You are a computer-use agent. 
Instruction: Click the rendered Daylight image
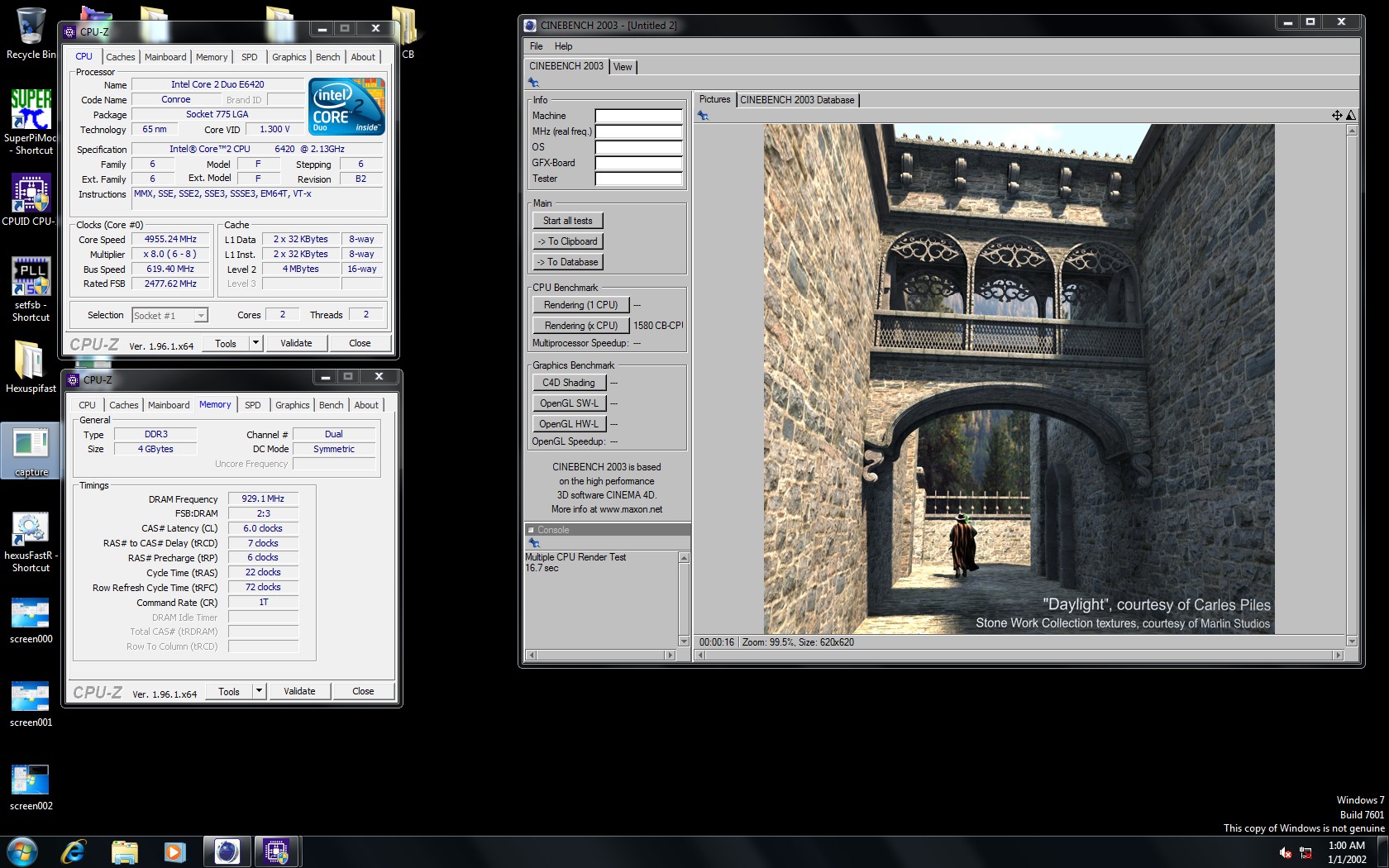pyautogui.click(x=1019, y=379)
